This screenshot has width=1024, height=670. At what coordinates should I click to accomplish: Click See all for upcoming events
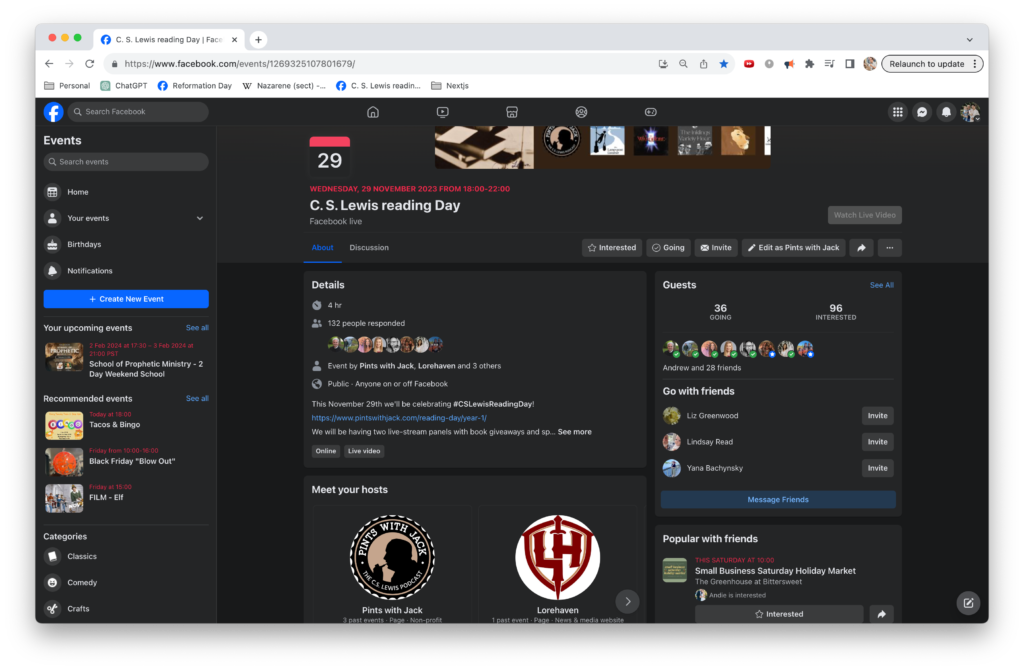tap(197, 328)
